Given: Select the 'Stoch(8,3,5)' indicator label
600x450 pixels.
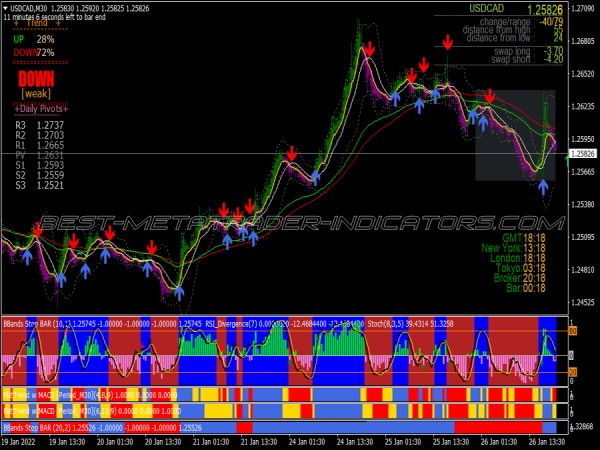Looking at the screenshot, I should click(x=385, y=324).
